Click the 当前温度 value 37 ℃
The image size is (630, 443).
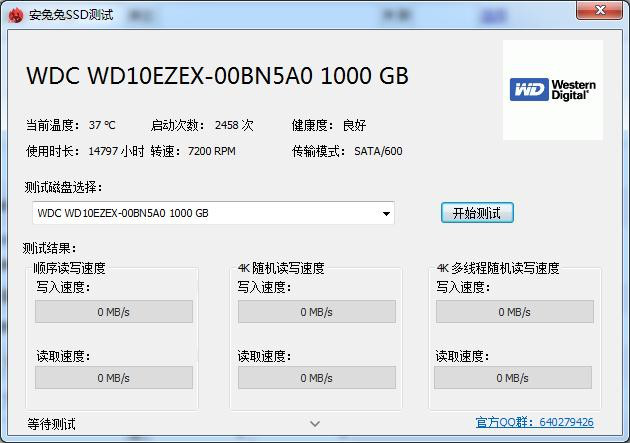[x=102, y=125]
